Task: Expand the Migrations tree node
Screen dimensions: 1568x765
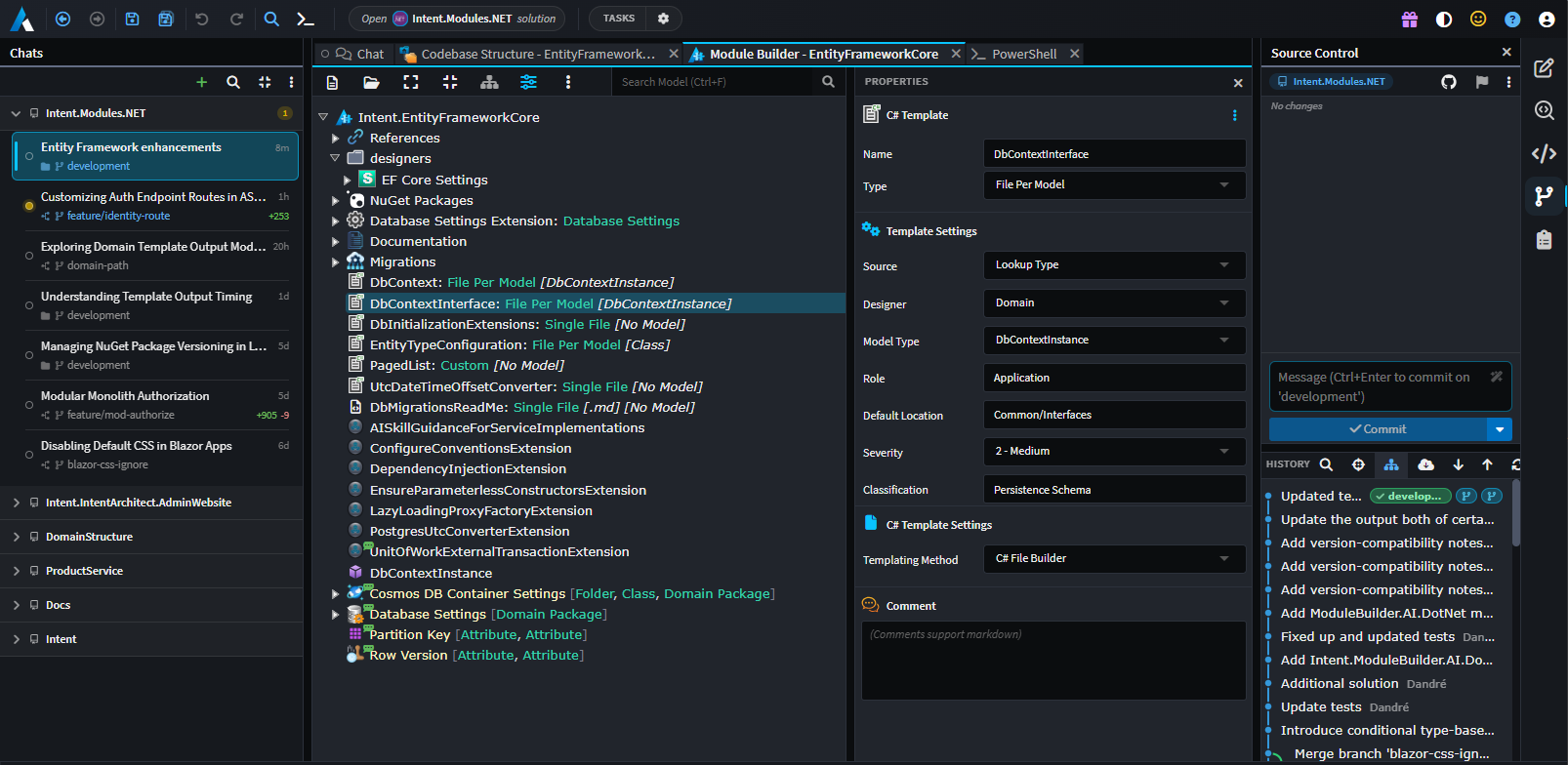Action: point(335,262)
